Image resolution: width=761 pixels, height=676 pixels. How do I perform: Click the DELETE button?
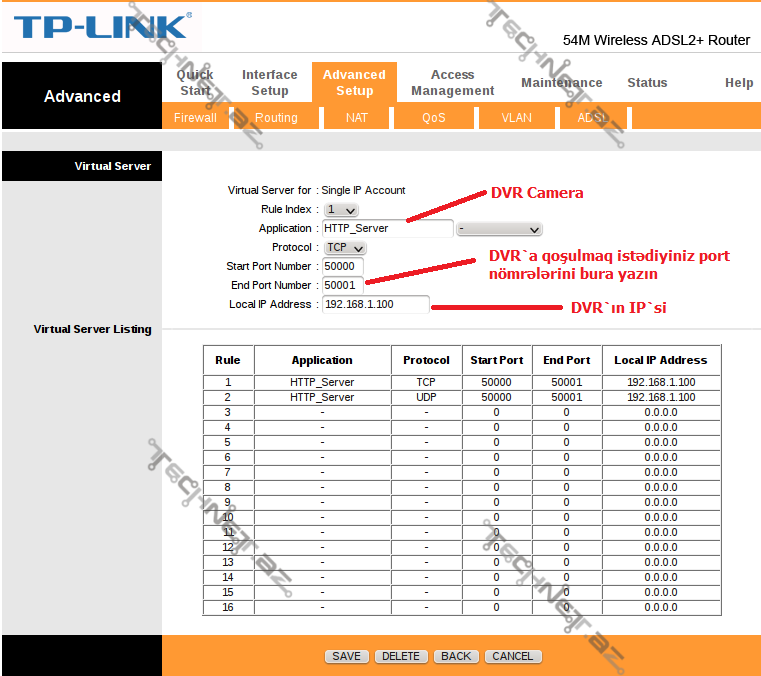401,656
